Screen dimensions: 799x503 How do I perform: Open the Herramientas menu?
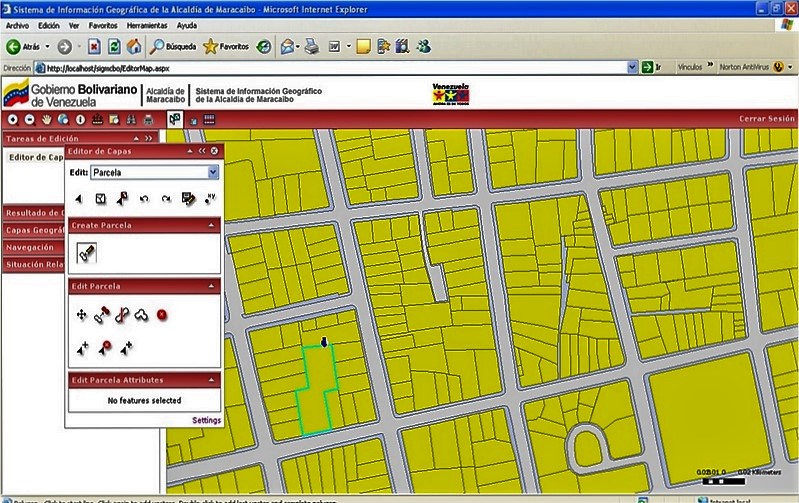point(146,24)
